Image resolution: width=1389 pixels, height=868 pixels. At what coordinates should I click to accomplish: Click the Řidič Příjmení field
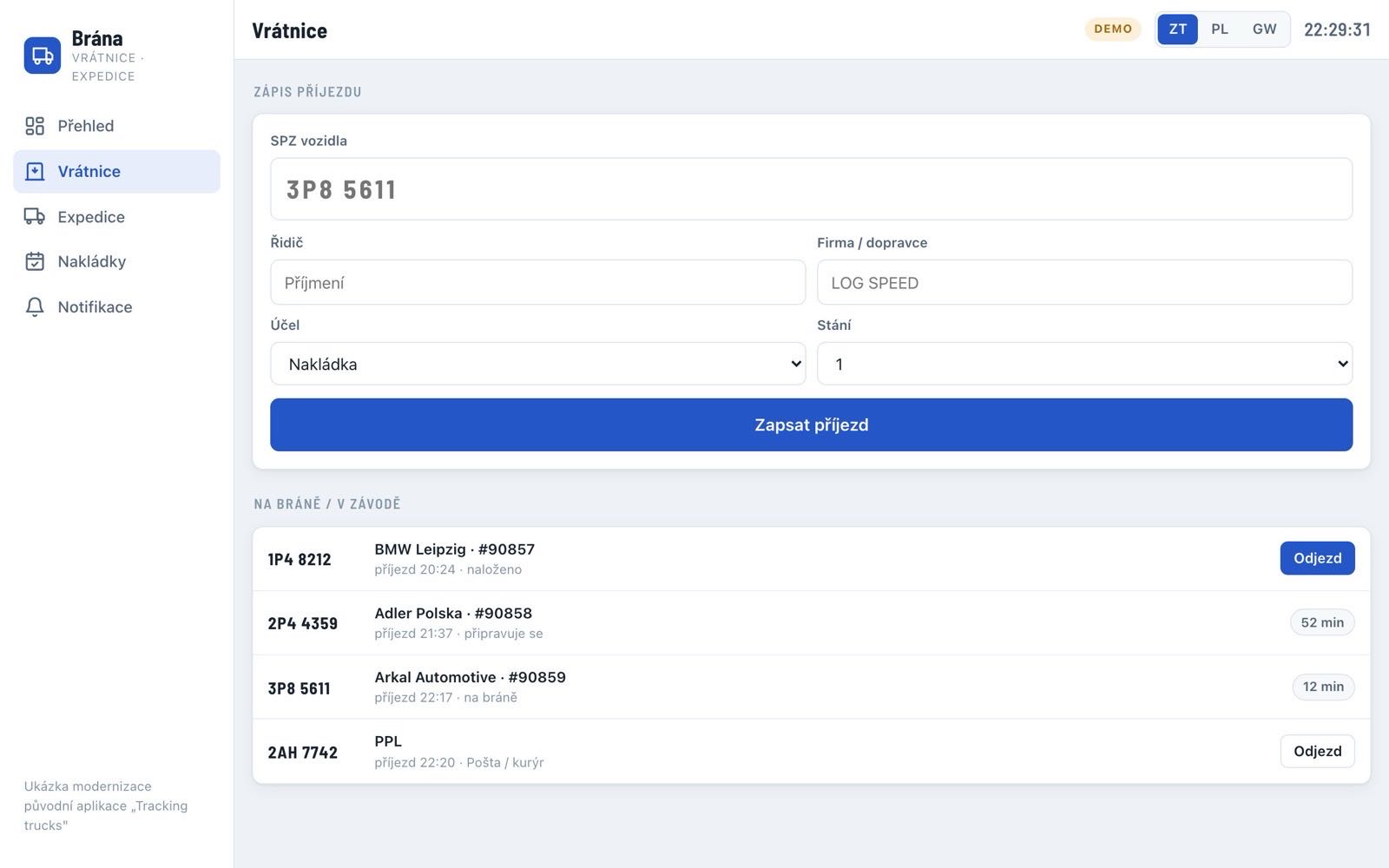point(537,282)
